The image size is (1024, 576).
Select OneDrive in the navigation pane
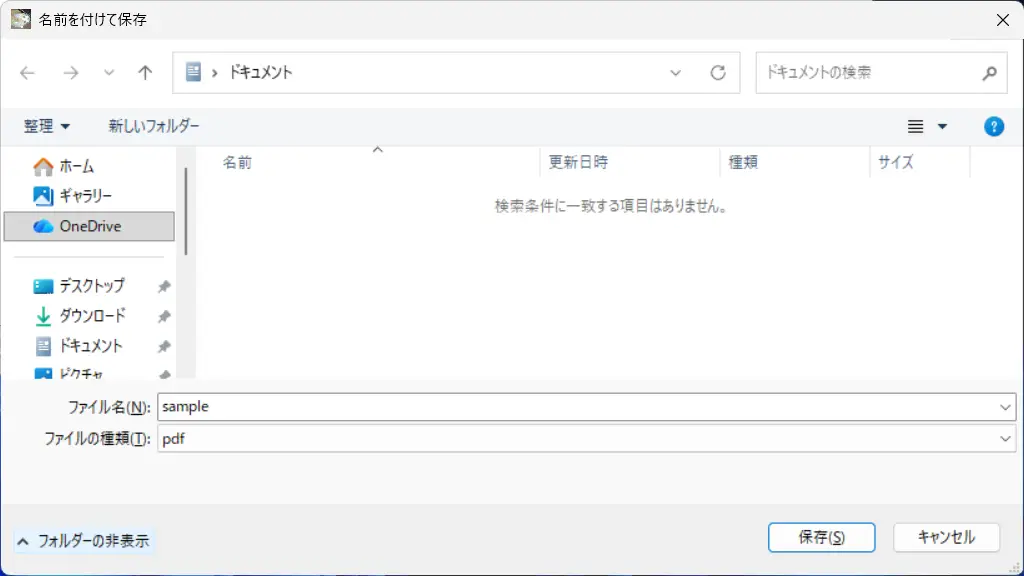pos(89,226)
